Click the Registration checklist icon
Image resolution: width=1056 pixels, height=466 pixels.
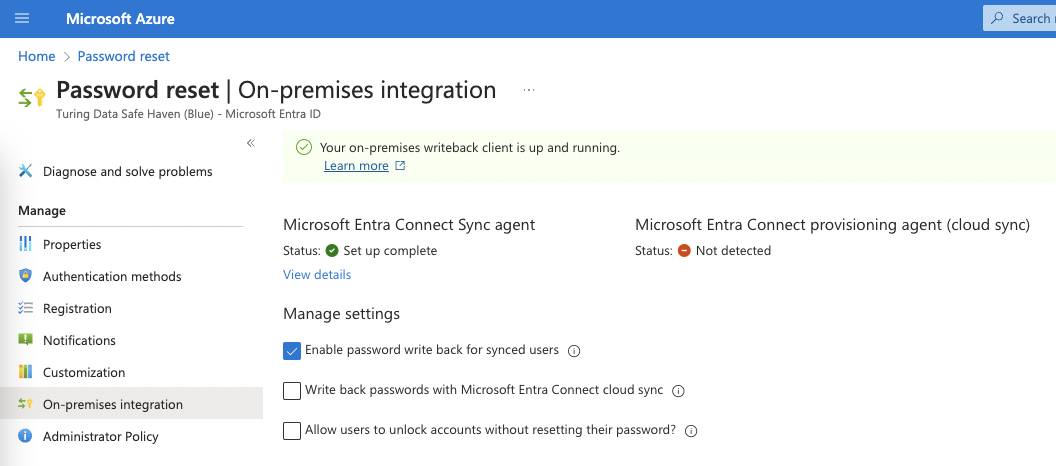click(26, 308)
